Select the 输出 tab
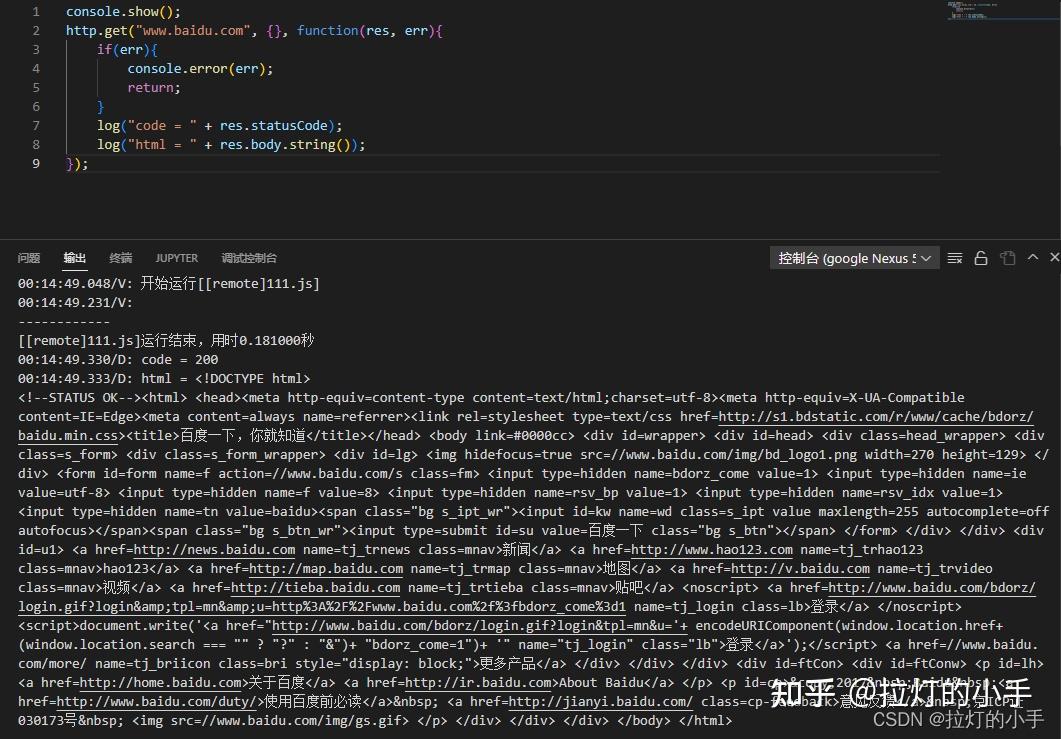 click(x=74, y=258)
